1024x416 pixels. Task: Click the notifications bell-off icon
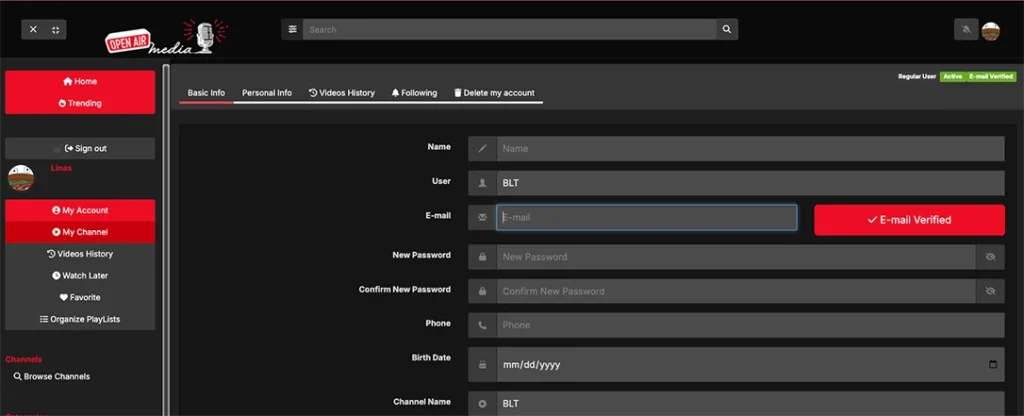click(x=966, y=30)
